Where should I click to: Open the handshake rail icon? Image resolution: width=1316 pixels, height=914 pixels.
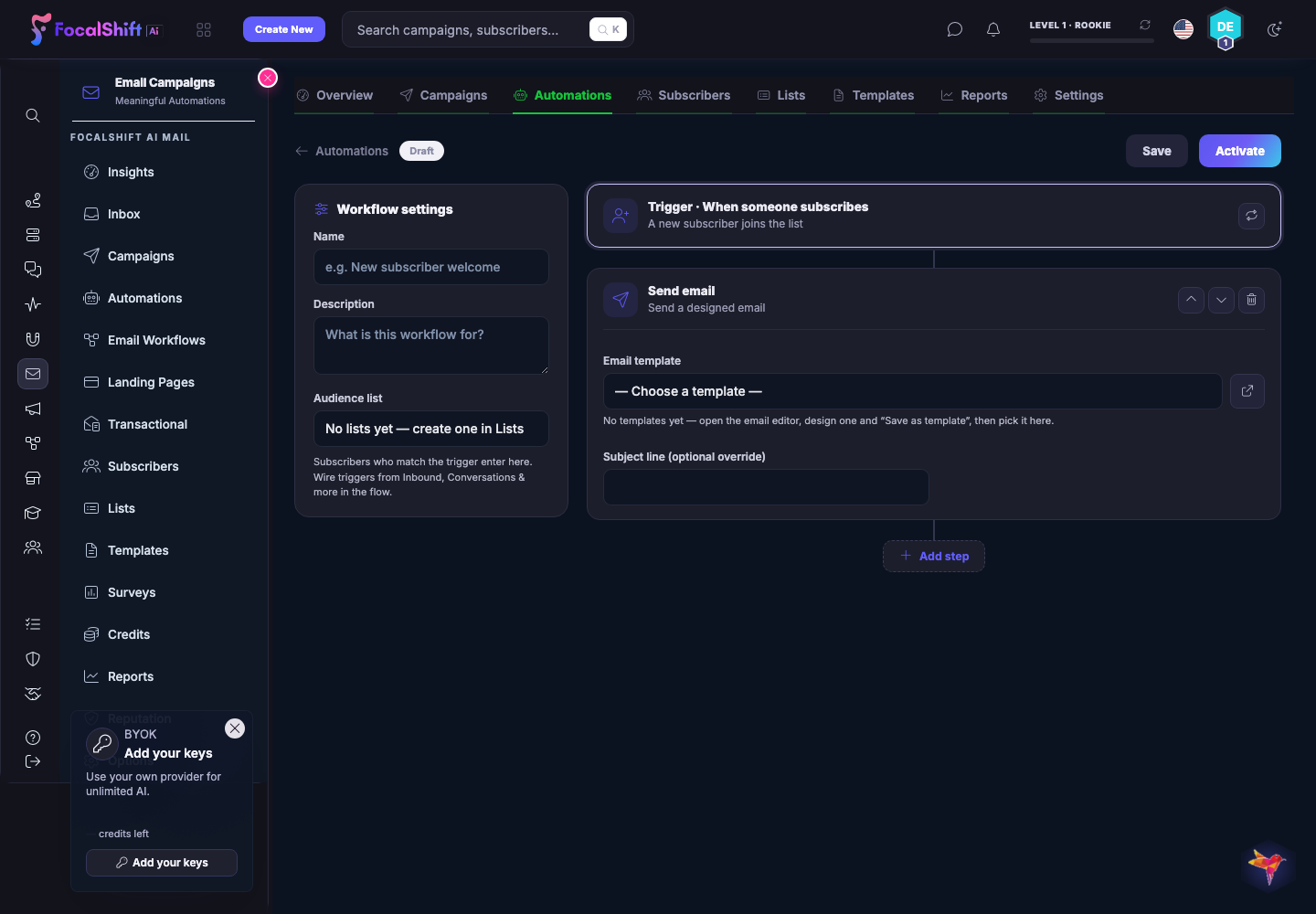pos(33,694)
